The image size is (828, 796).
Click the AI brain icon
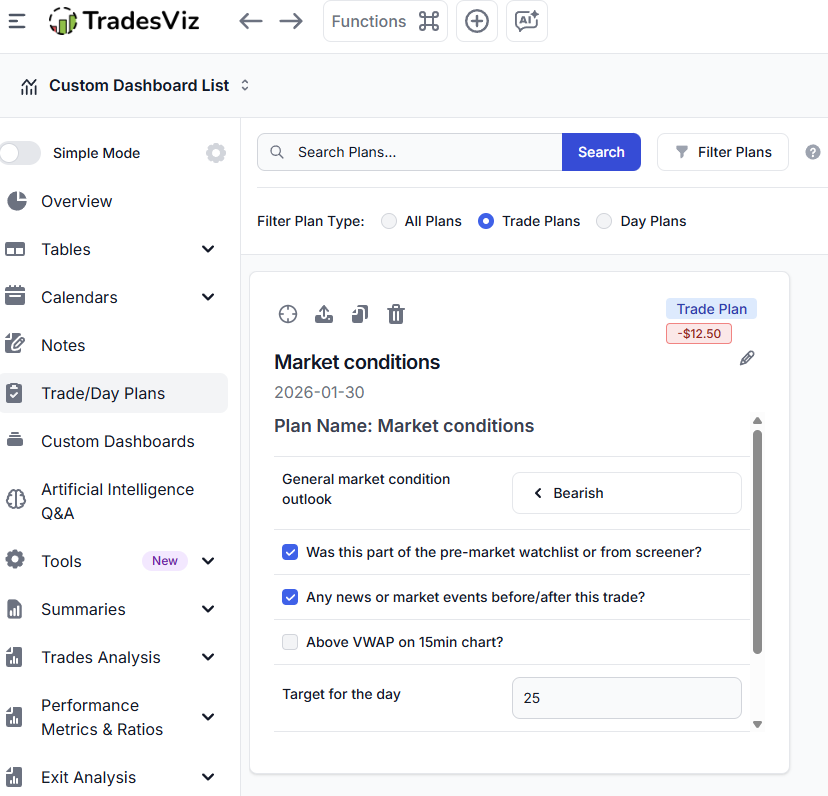pyautogui.click(x=16, y=499)
